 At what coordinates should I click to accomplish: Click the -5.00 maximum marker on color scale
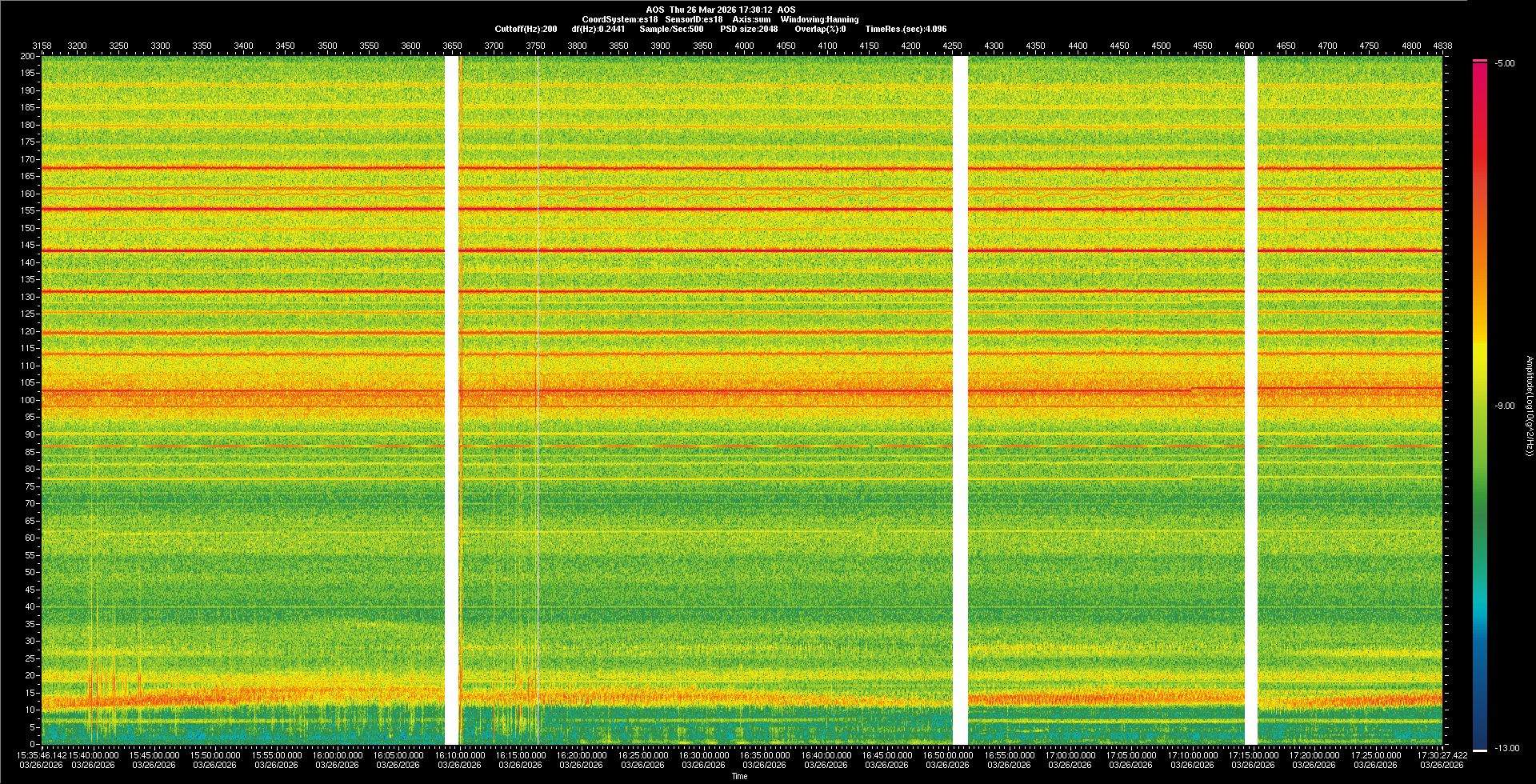[1505, 63]
